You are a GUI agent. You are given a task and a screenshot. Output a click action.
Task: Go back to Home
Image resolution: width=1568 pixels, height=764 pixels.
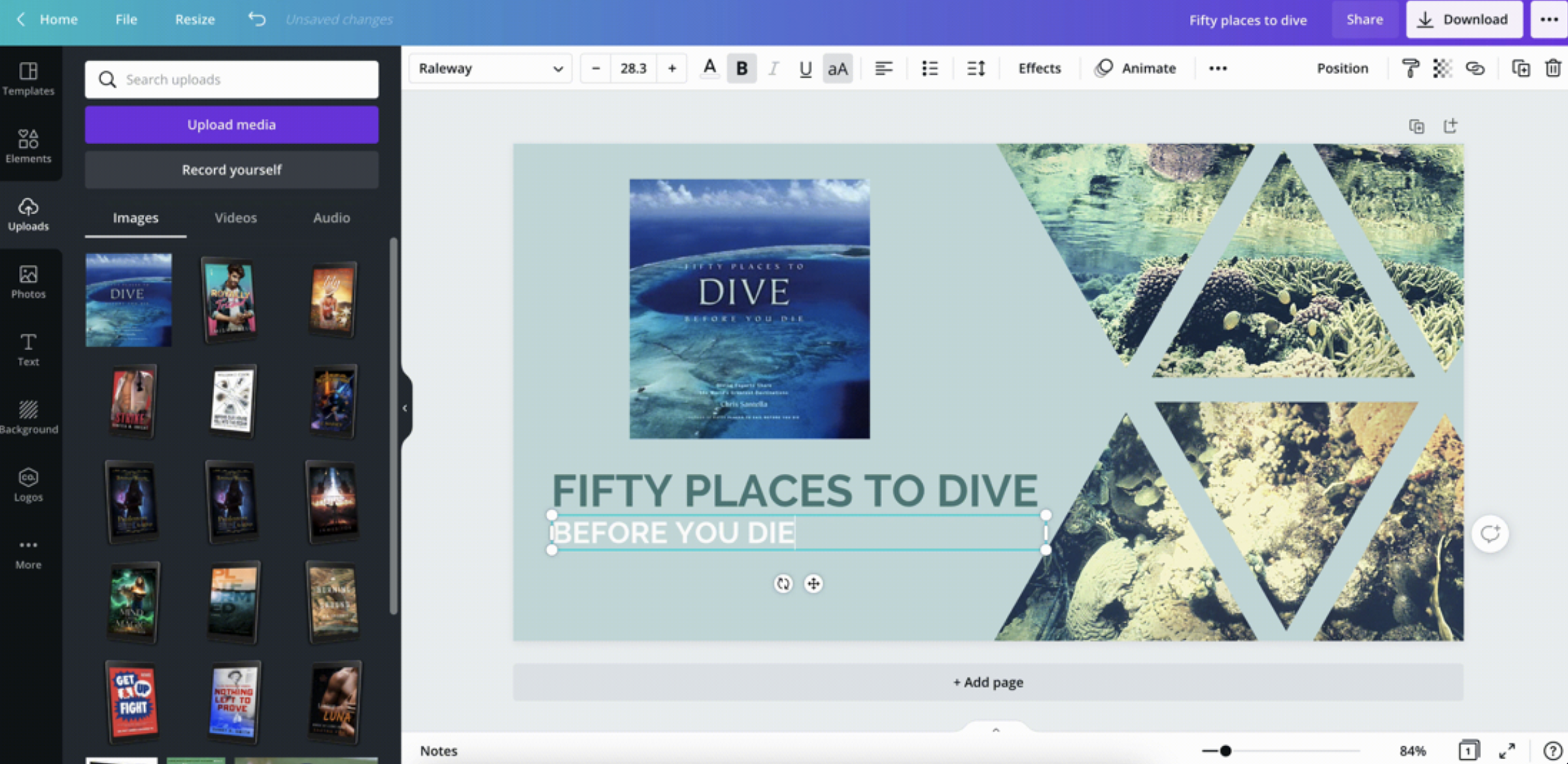(47, 19)
